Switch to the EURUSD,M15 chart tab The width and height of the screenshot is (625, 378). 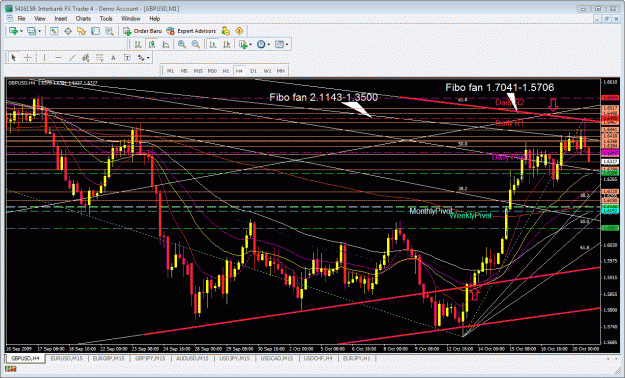(x=67, y=358)
